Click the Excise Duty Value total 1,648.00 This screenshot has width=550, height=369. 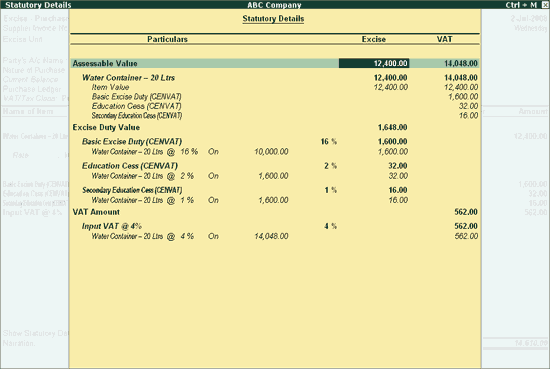pyautogui.click(x=393, y=127)
